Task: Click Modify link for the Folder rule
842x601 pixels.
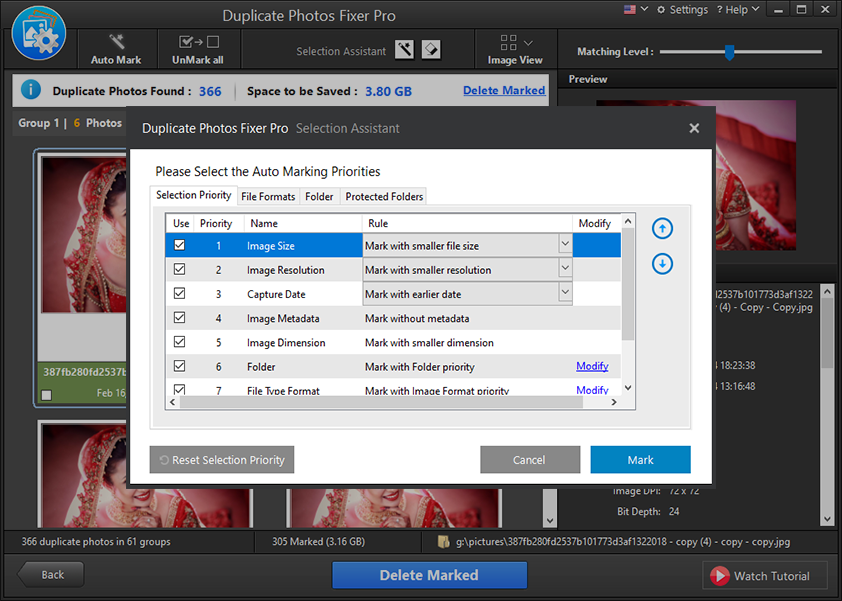Action: click(592, 366)
